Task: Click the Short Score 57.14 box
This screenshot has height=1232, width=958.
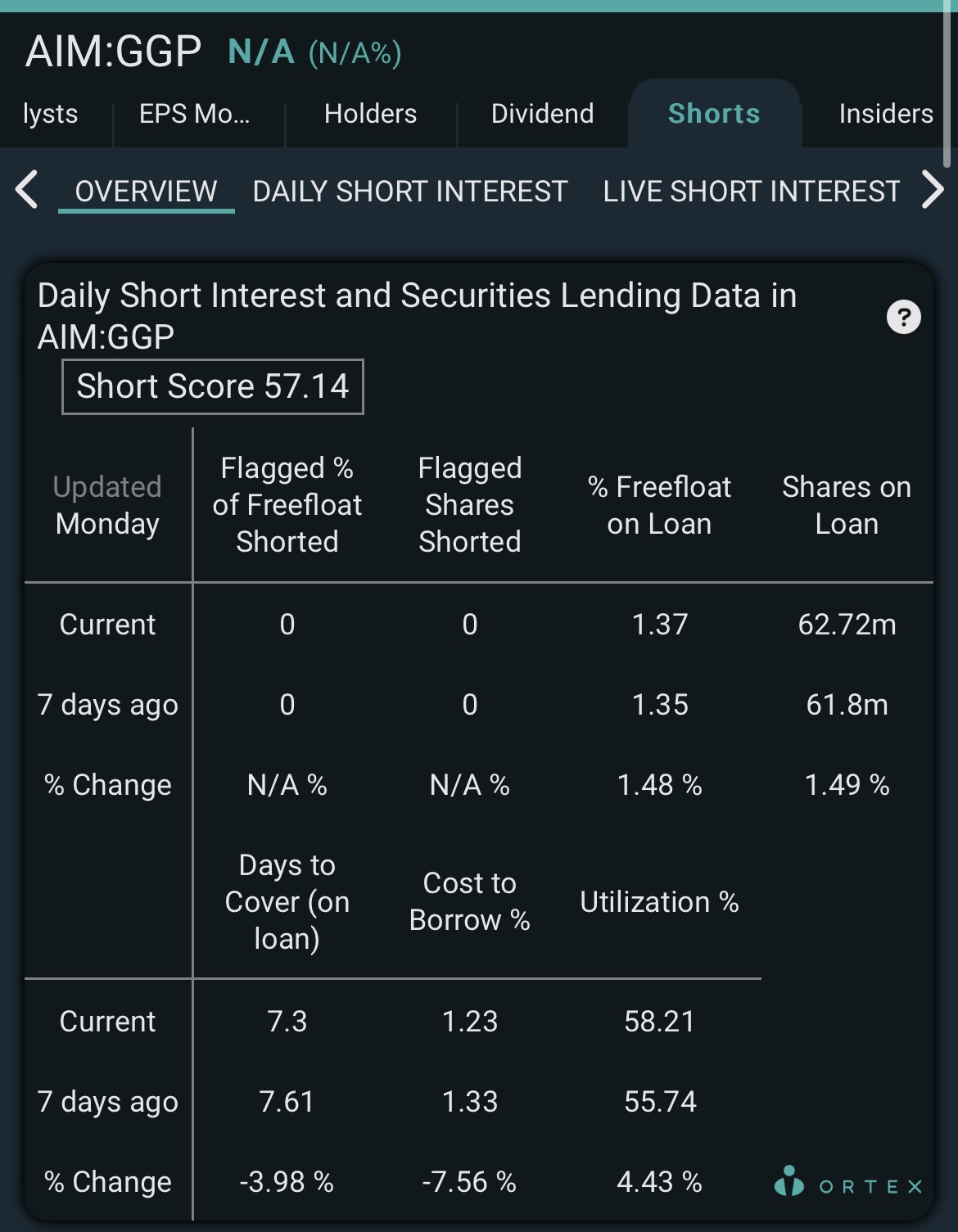Action: tap(213, 386)
